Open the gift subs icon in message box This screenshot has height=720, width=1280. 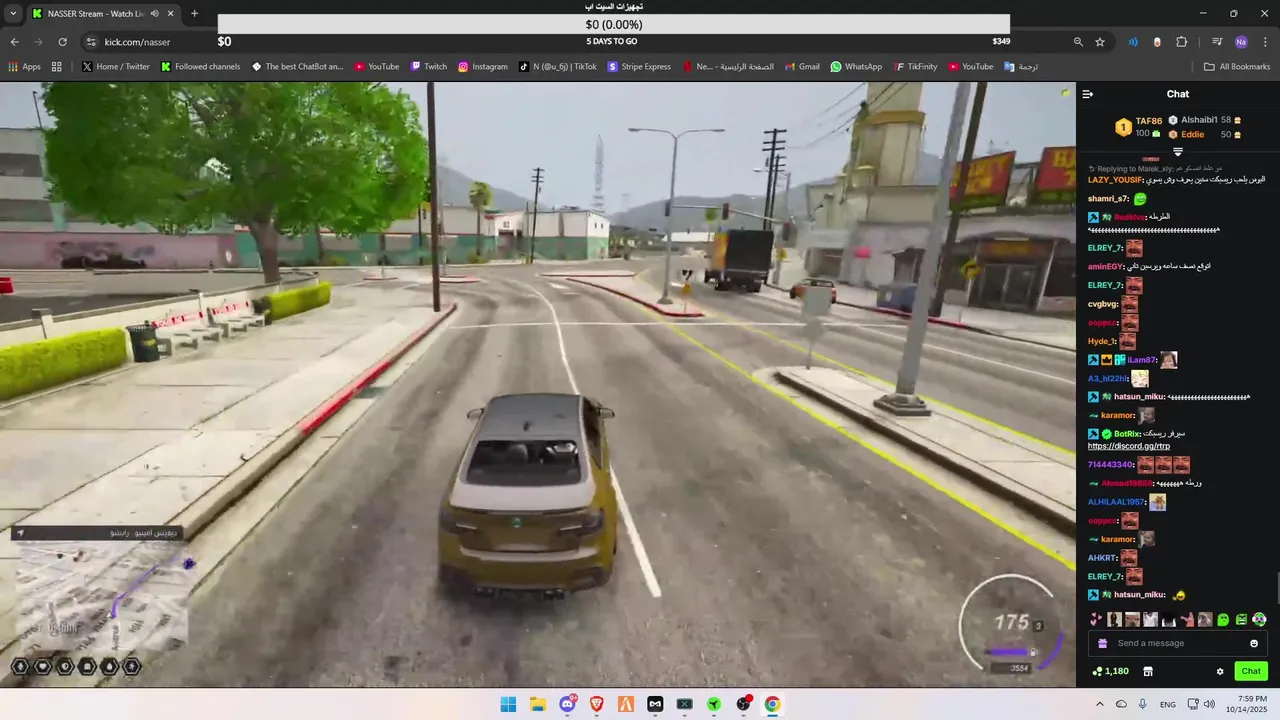[1103, 643]
